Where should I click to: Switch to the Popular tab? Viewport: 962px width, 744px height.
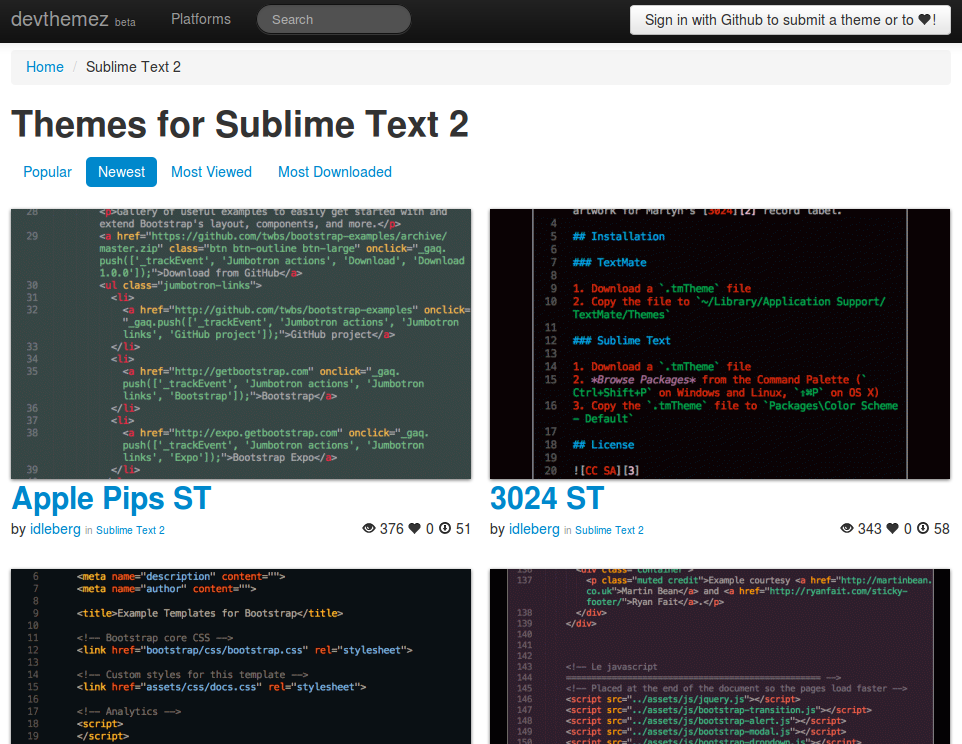(x=47, y=172)
